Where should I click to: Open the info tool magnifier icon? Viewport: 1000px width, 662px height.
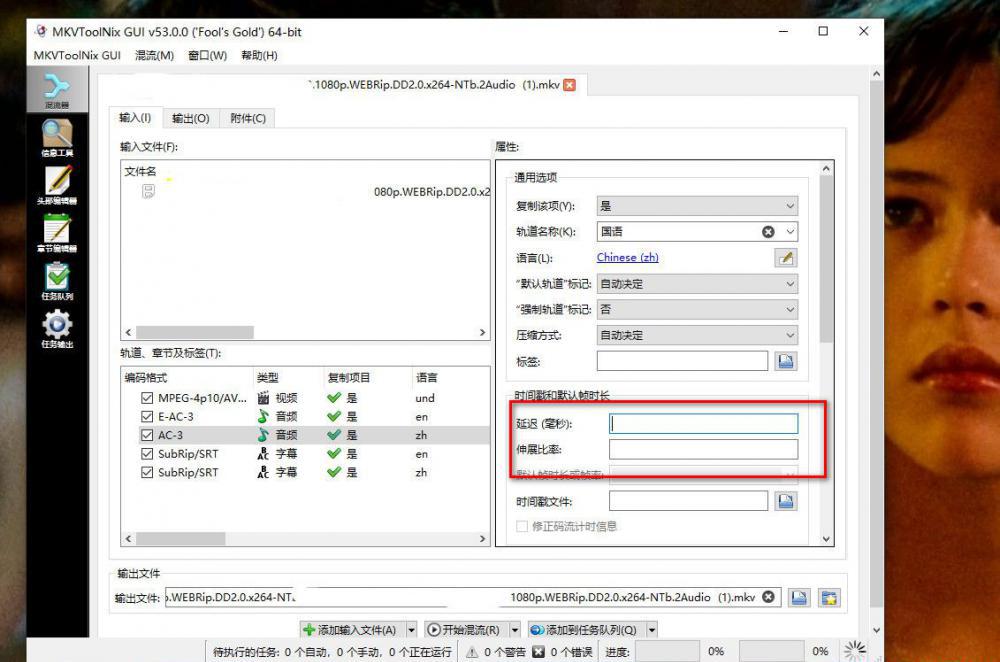[x=57, y=138]
